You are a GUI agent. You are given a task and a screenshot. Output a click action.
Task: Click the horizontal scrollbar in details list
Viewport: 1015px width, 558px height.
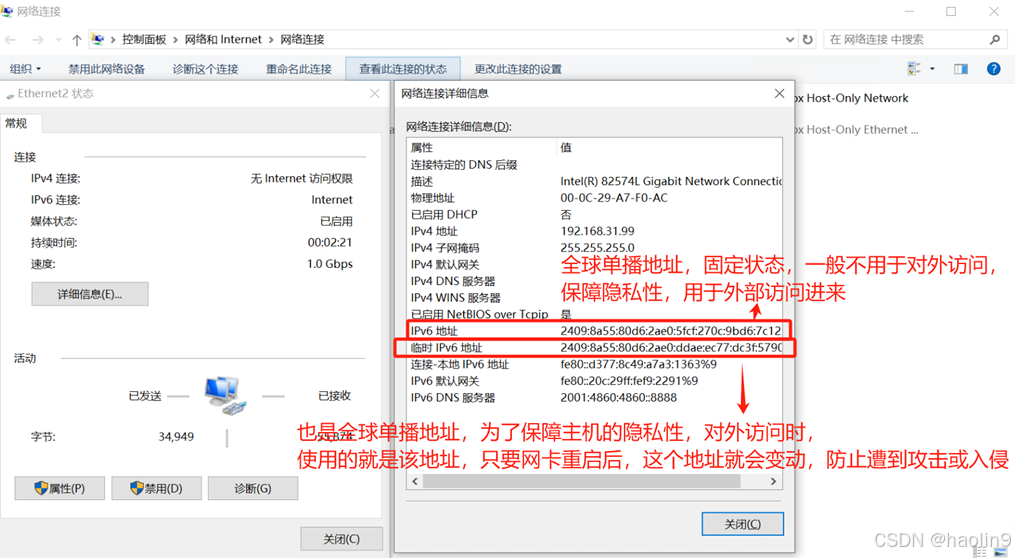tap(594, 481)
